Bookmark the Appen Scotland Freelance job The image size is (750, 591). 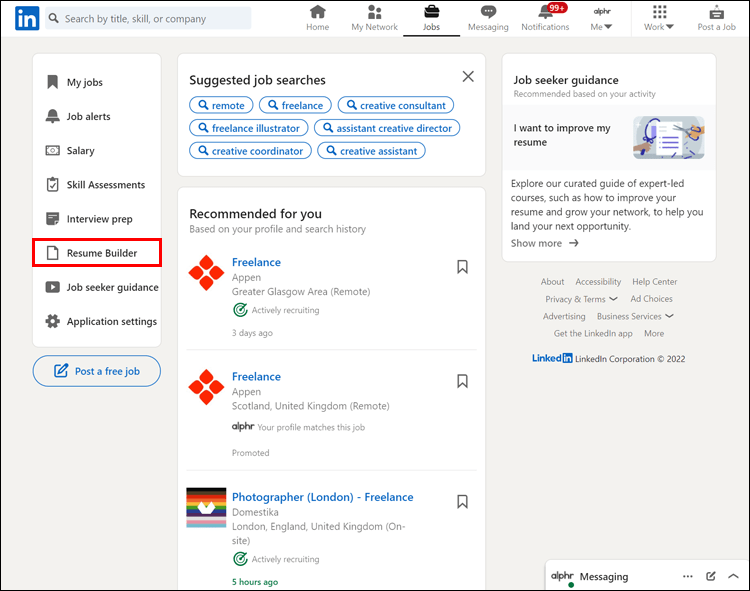462,381
